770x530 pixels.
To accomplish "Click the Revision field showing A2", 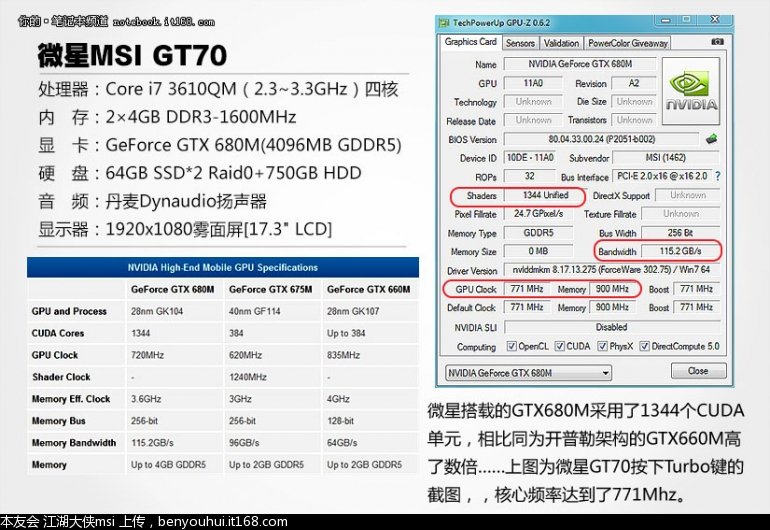I will pos(634,83).
